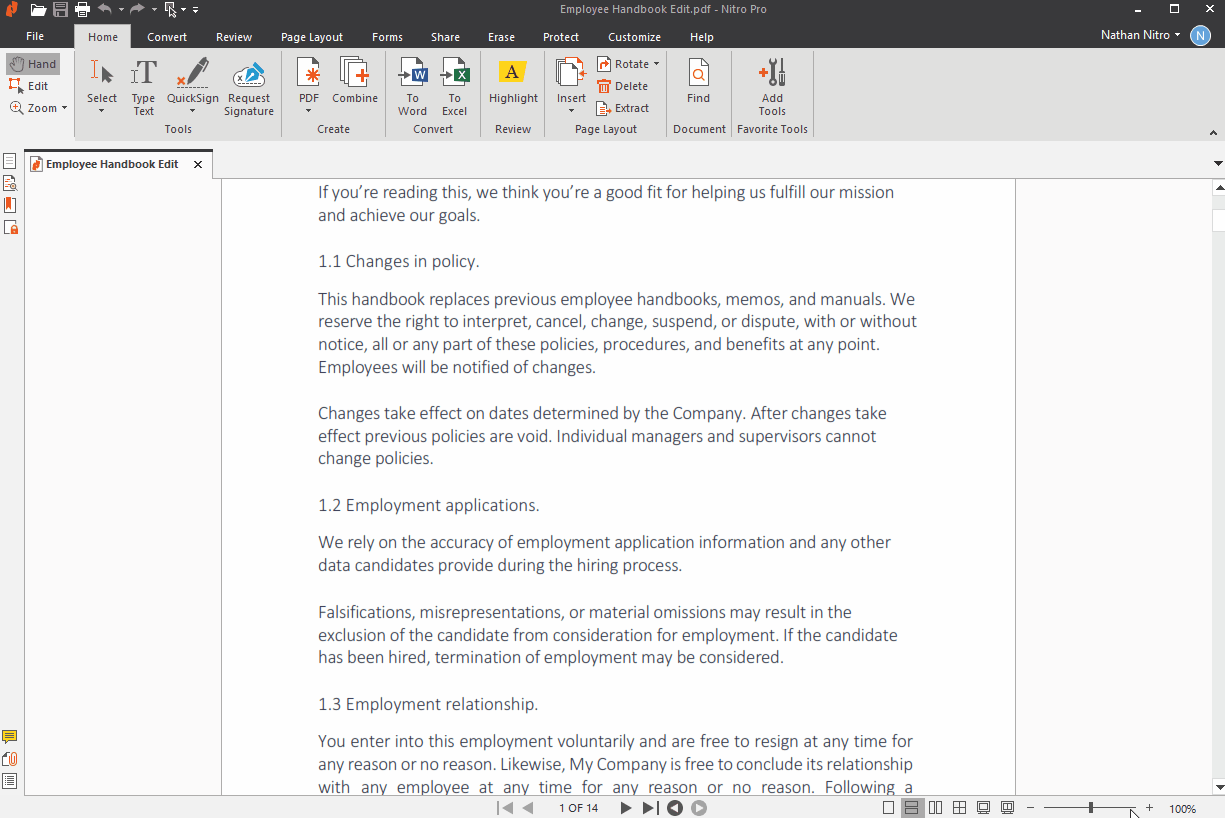The image size is (1225, 818).
Task: Click the Request Signature icon
Action: pos(249,86)
